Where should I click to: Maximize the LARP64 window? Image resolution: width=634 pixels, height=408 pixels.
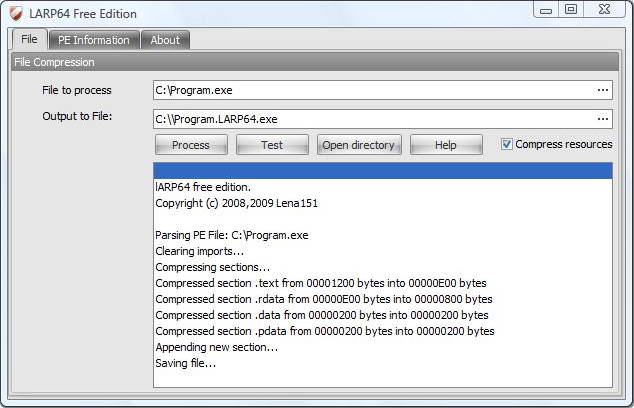(x=571, y=9)
